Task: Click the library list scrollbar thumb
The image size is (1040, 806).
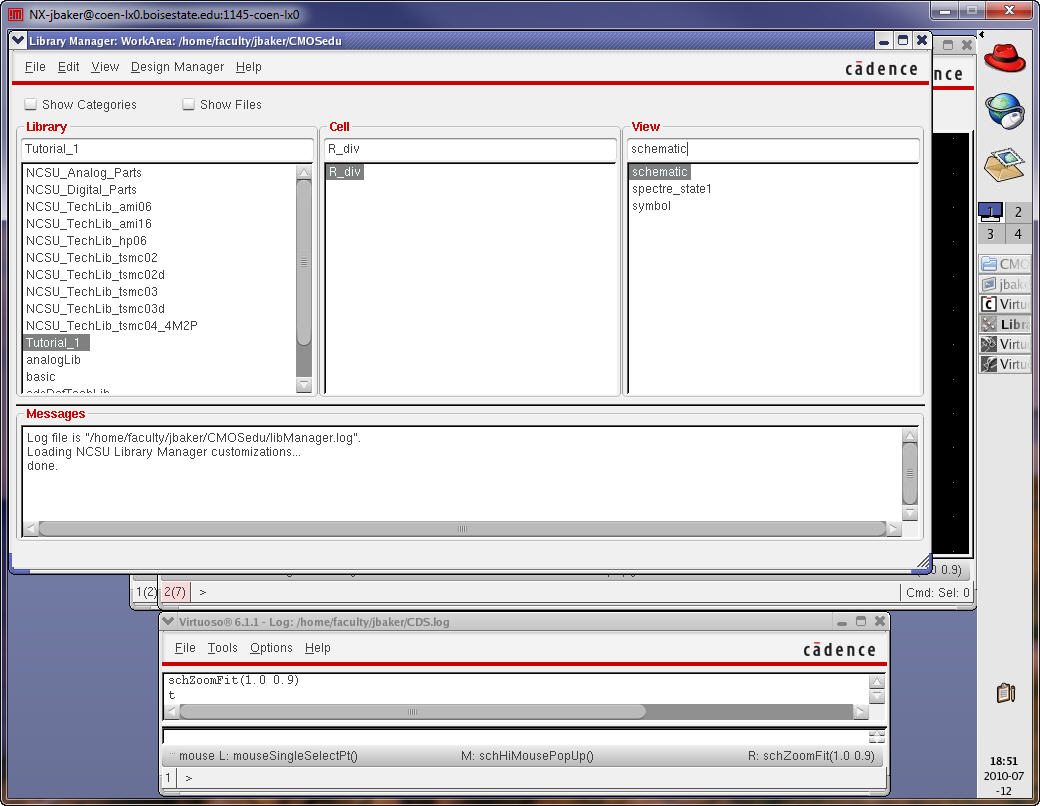Action: (304, 262)
